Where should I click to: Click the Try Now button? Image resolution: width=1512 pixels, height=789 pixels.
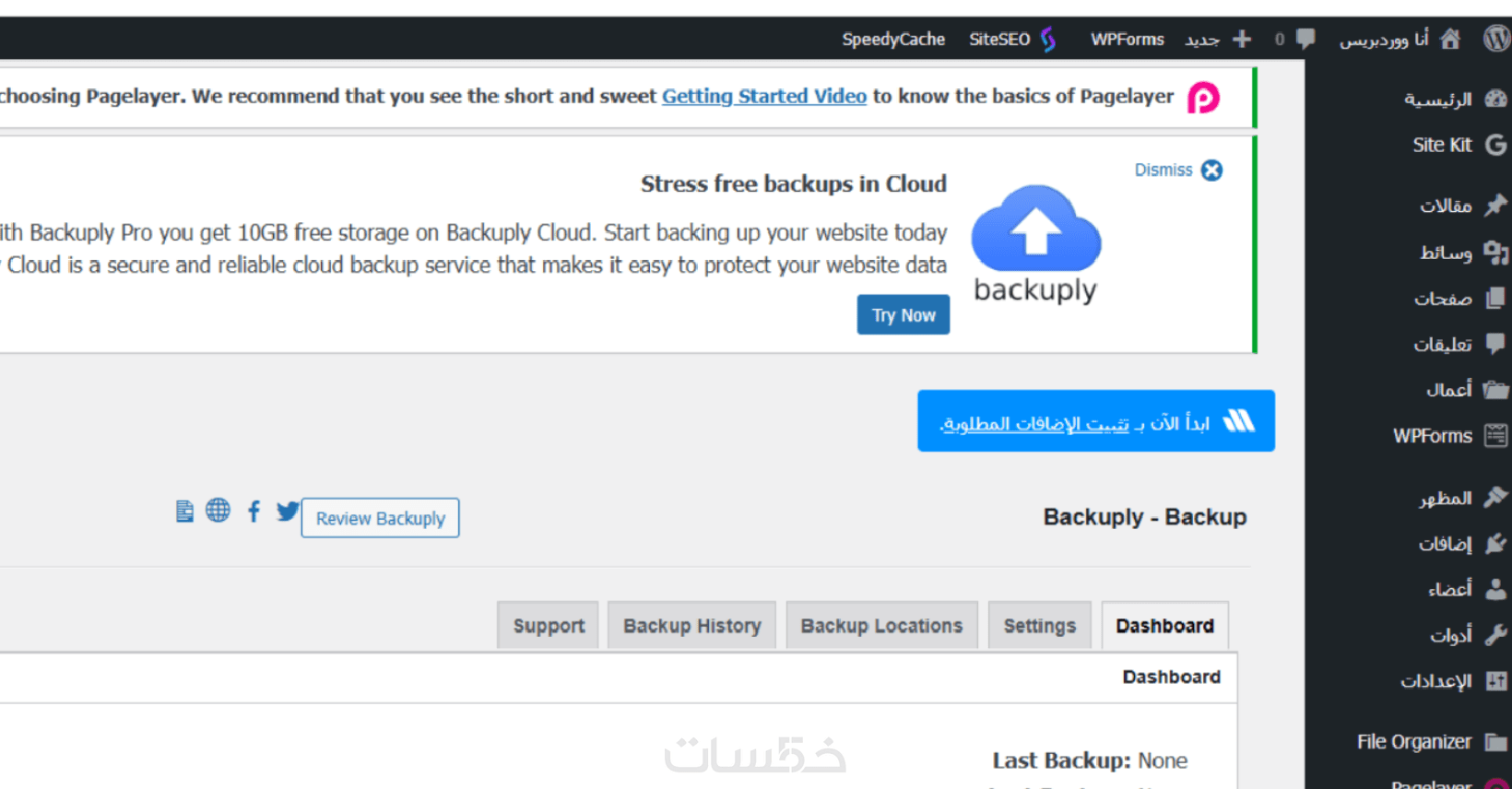click(904, 315)
